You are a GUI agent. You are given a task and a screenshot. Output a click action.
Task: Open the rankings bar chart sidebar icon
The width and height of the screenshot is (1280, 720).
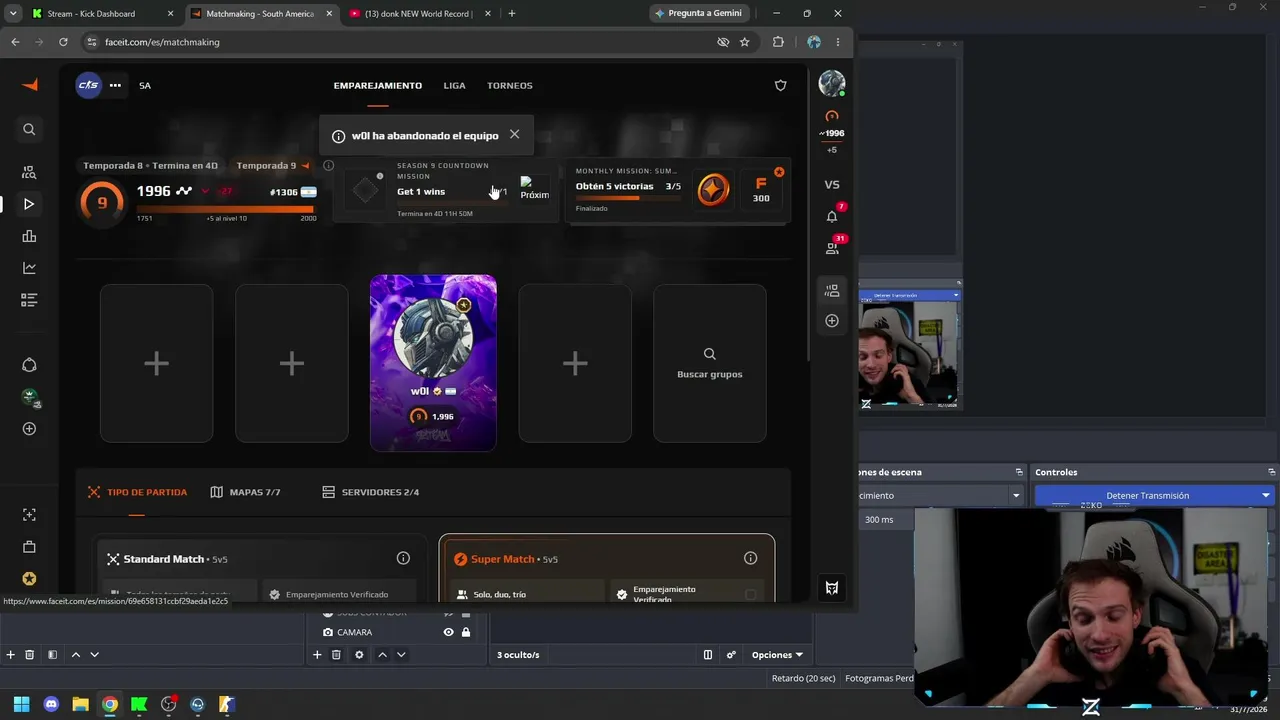point(29,236)
